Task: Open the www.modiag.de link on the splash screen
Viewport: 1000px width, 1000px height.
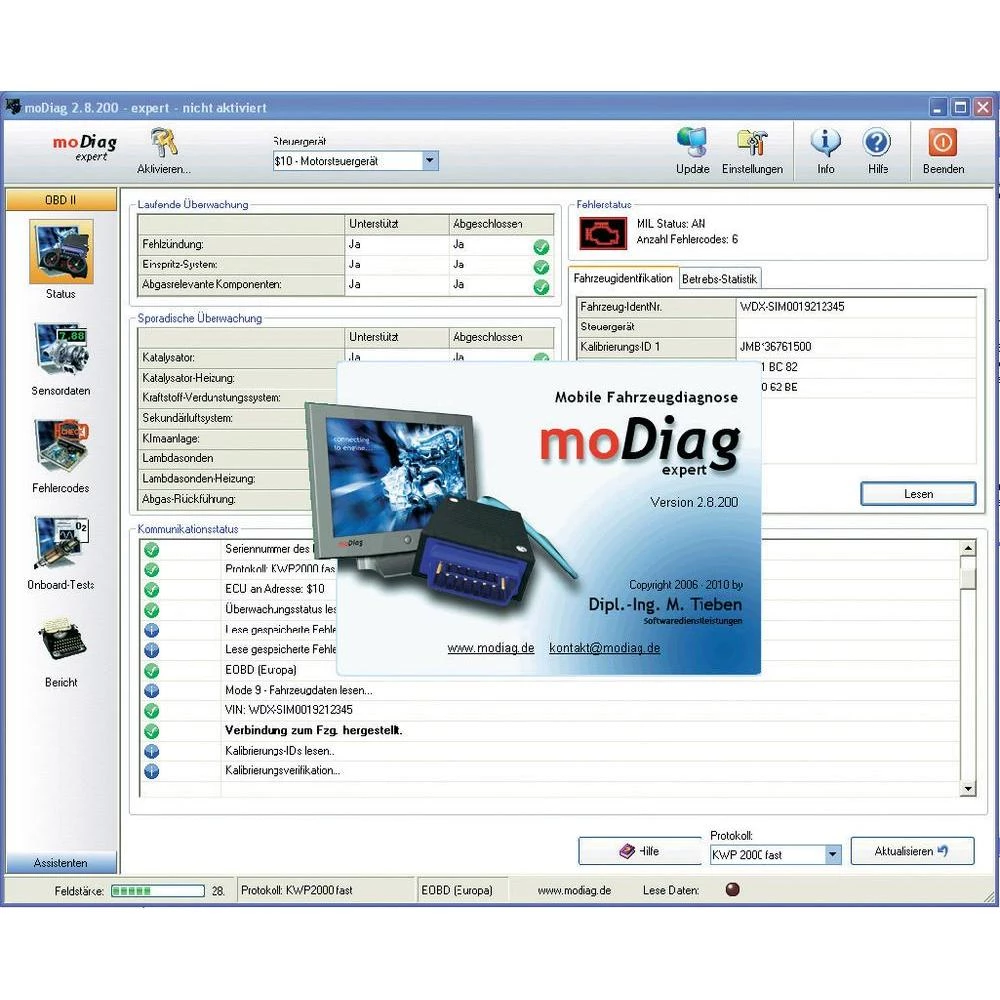Action: pyautogui.click(x=490, y=648)
